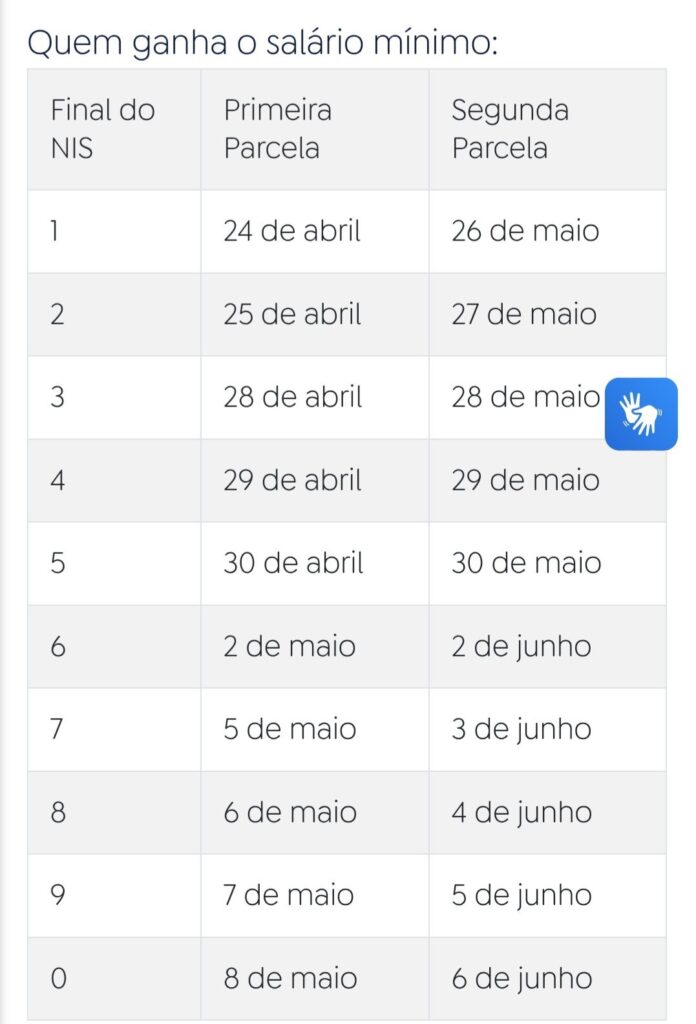Select NIS final digit 4 cell

point(114,480)
